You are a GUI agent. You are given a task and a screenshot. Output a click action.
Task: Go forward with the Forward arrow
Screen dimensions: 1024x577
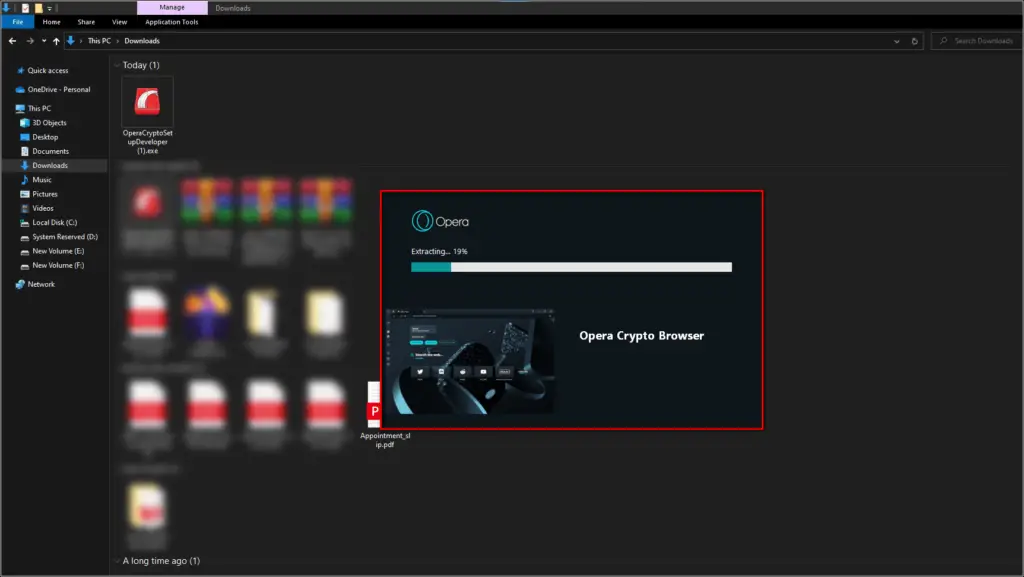click(x=30, y=40)
